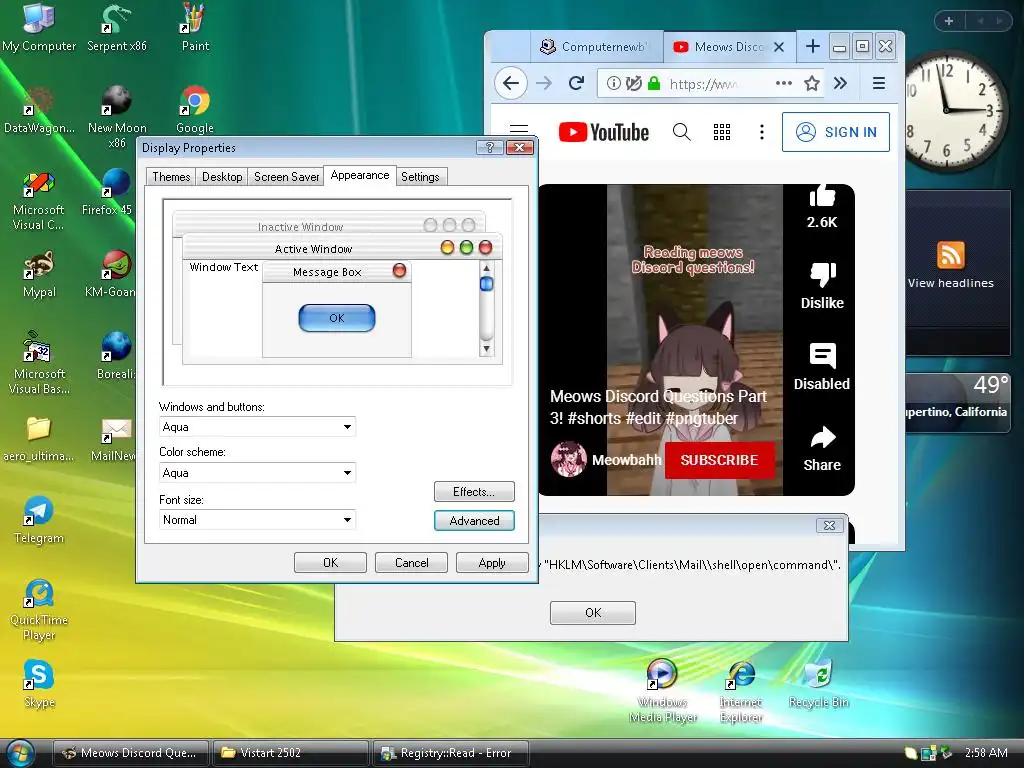Bookmark this page with the star icon
Viewport: 1024px width, 768px height.
pyautogui.click(x=812, y=83)
